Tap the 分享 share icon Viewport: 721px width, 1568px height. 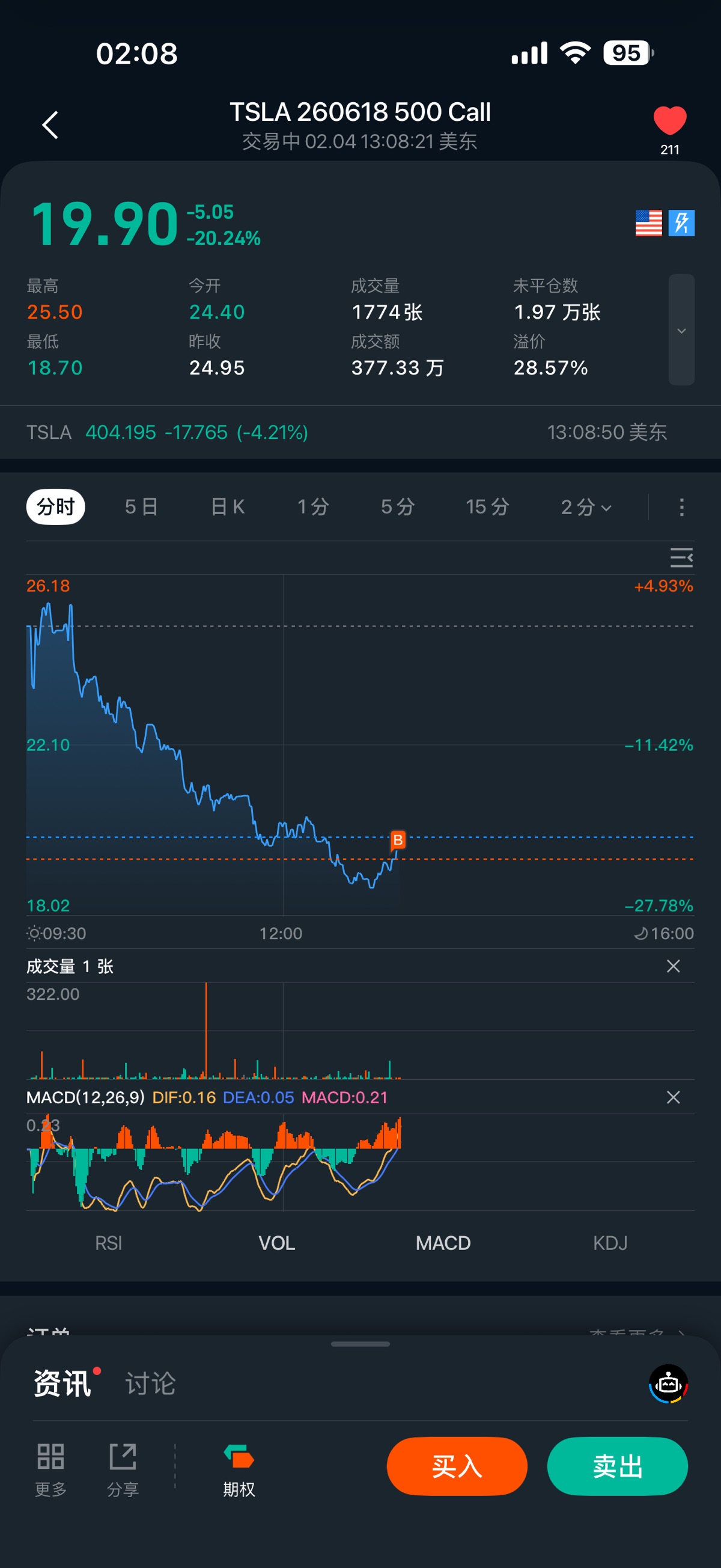[123, 1457]
